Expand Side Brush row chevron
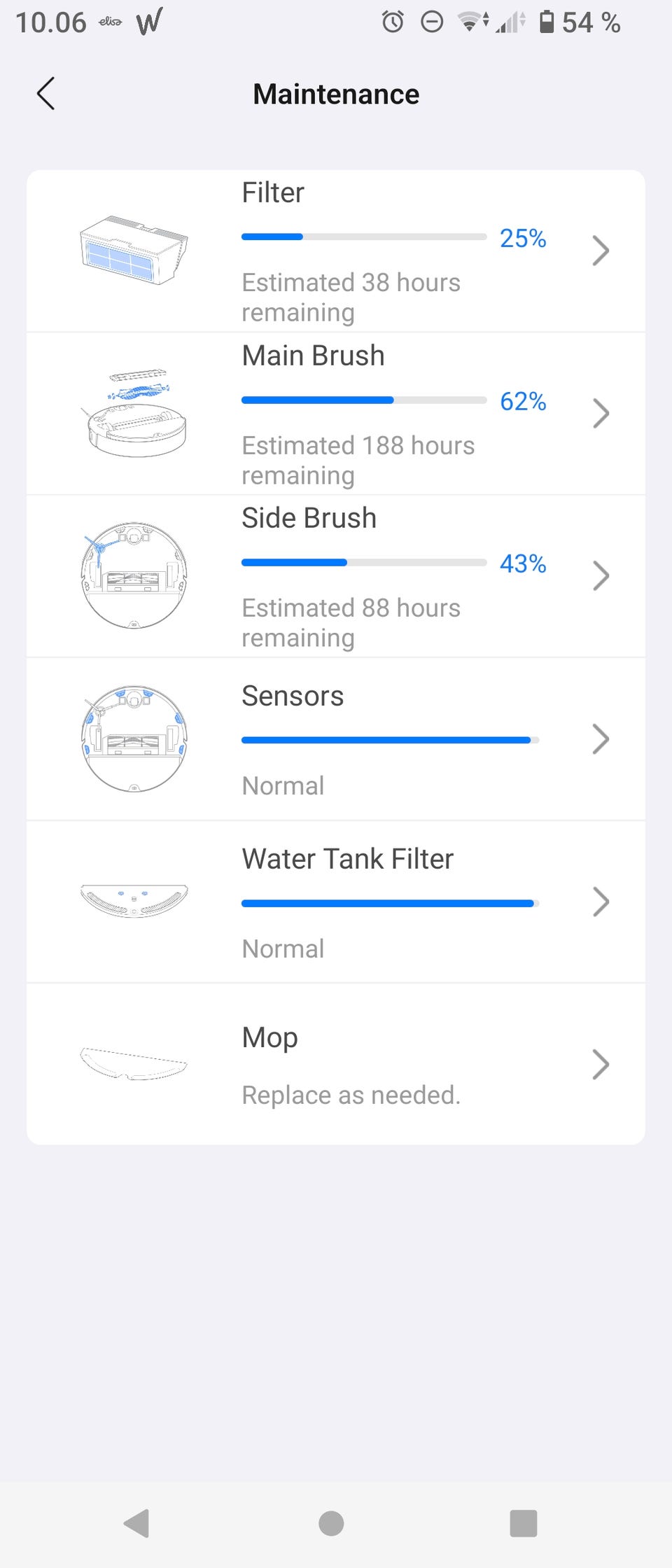This screenshot has width=672, height=1568. point(601,576)
